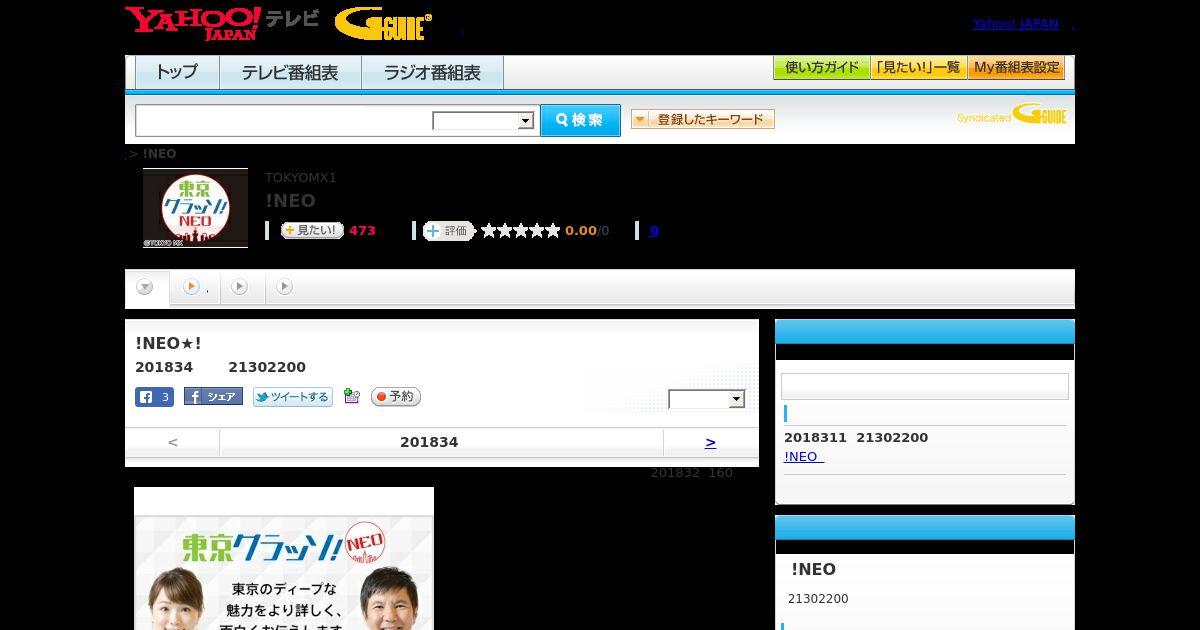Click the sidebar empty text field
This screenshot has width=1200, height=630.
(925, 386)
